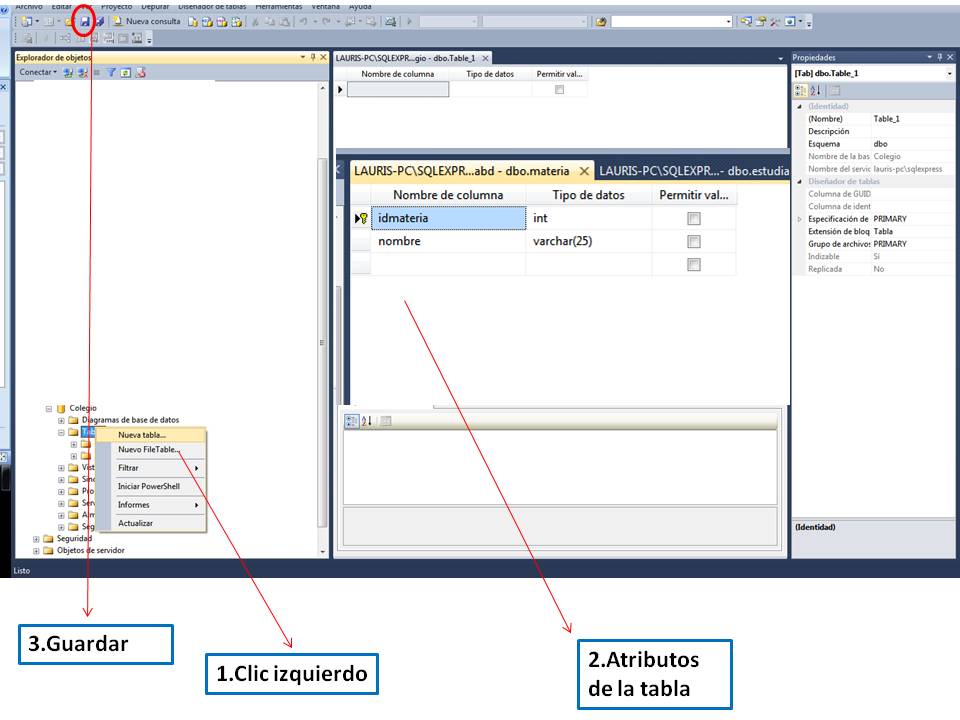The image size is (960, 720).
Task: Click the nombre cell in the column grid
Action: coord(400,241)
